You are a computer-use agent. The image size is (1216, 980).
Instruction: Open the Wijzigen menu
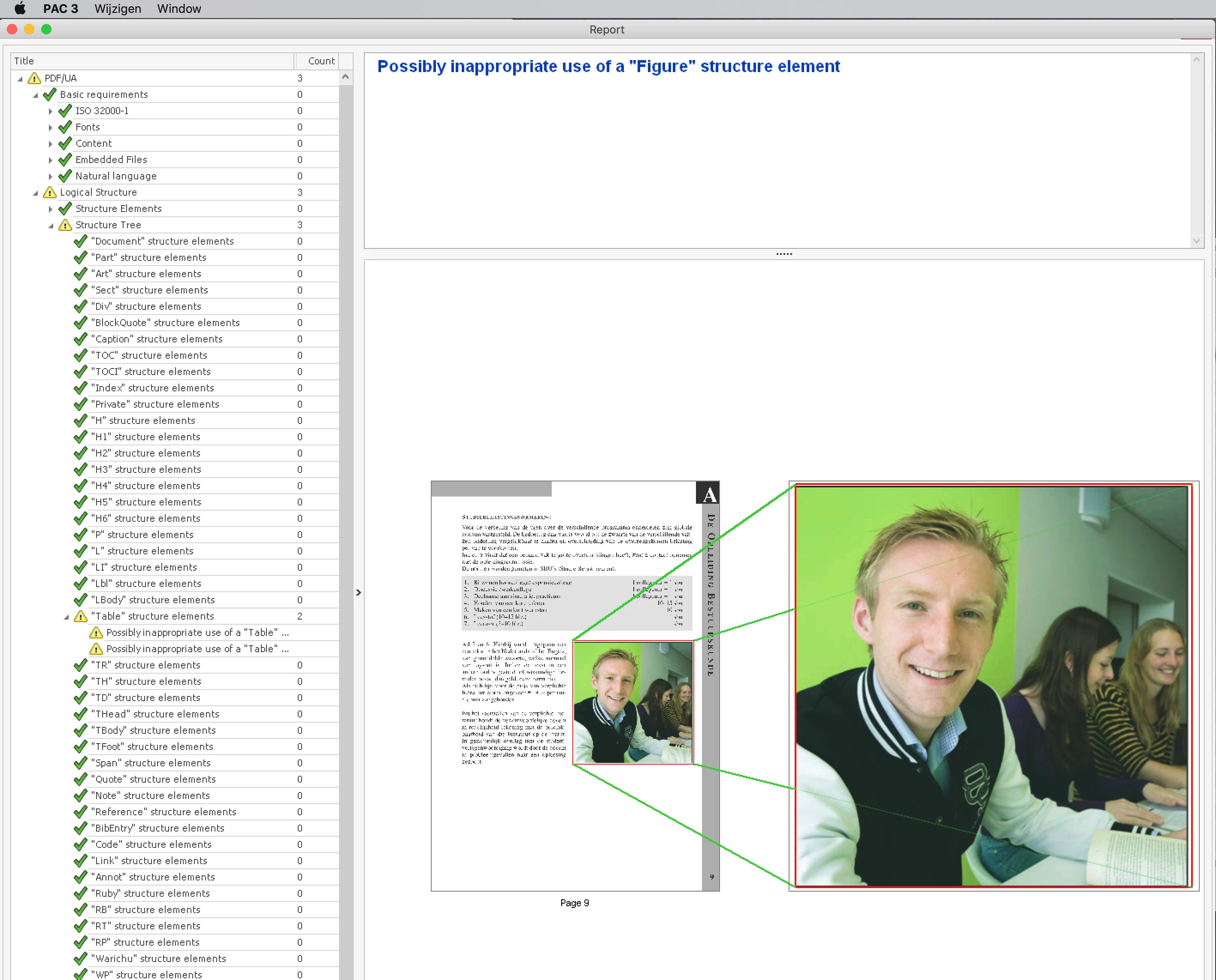pos(118,9)
